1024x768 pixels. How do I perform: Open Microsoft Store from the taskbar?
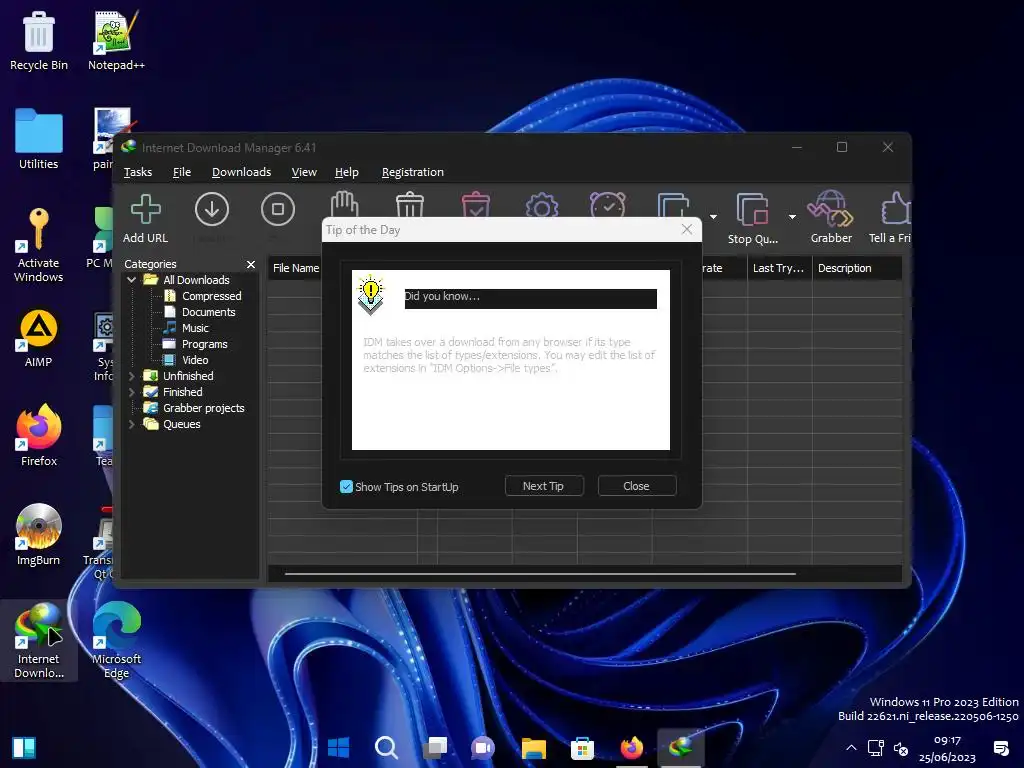(x=582, y=747)
